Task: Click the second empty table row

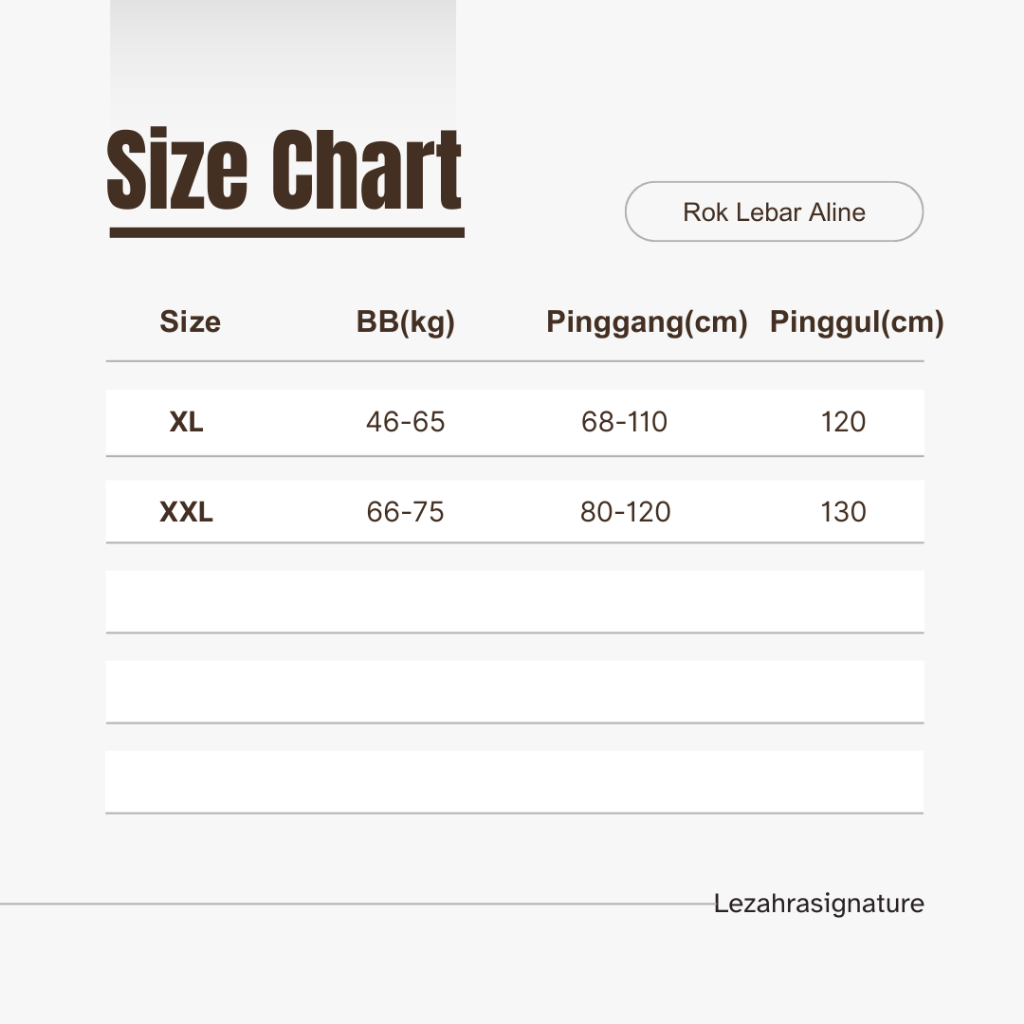Action: pyautogui.click(x=515, y=692)
